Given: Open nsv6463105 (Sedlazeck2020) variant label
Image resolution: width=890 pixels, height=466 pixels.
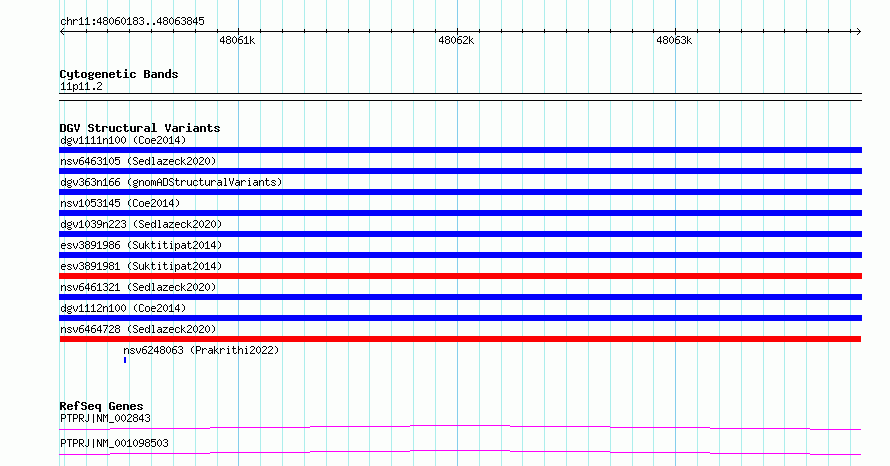Looking at the screenshot, I should pos(138,161).
